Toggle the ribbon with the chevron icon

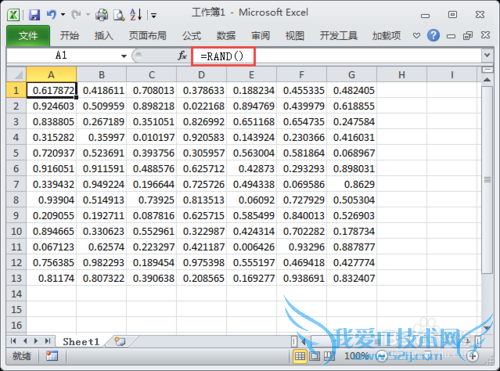(x=416, y=35)
